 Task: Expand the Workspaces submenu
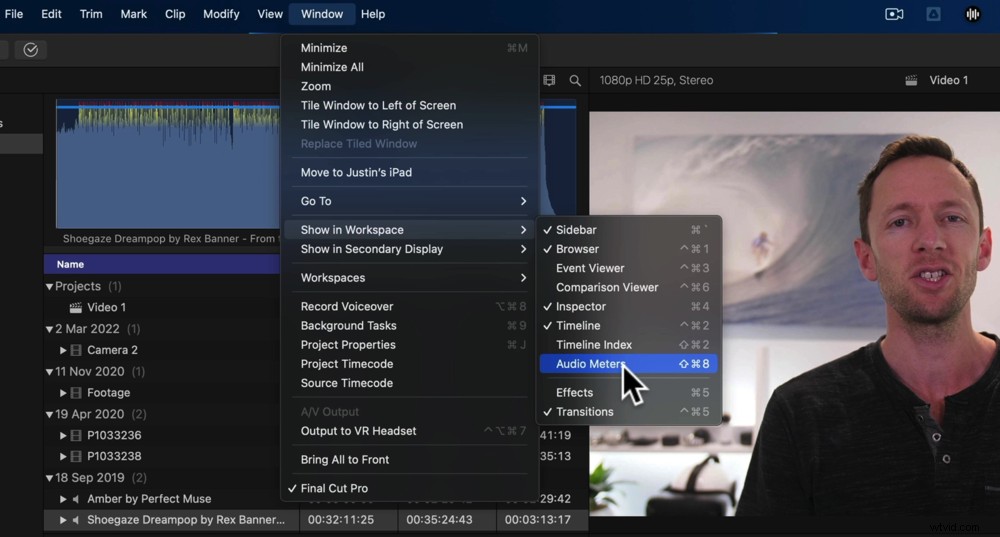[x=409, y=277]
